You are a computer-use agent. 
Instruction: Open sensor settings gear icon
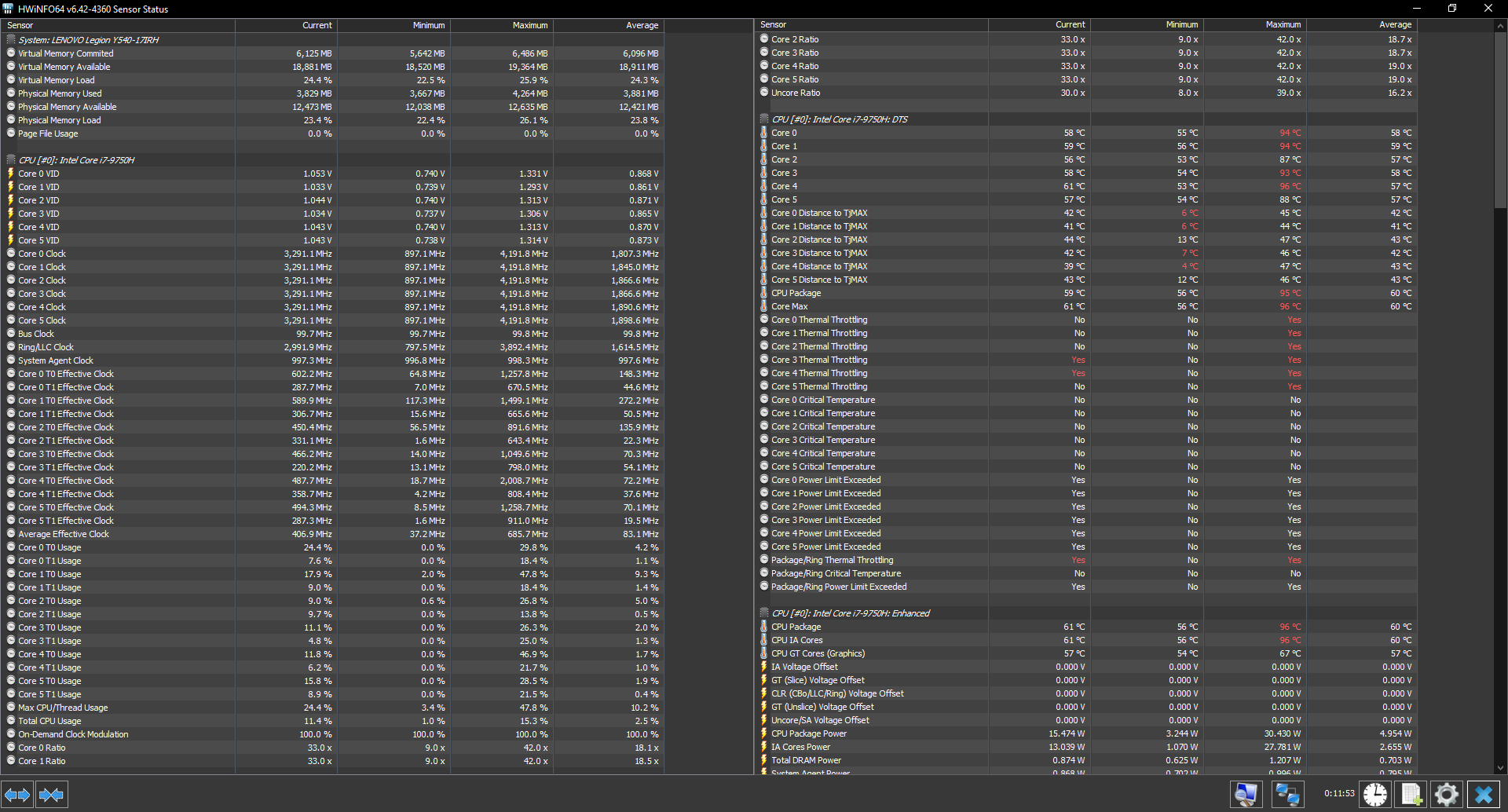1446,795
